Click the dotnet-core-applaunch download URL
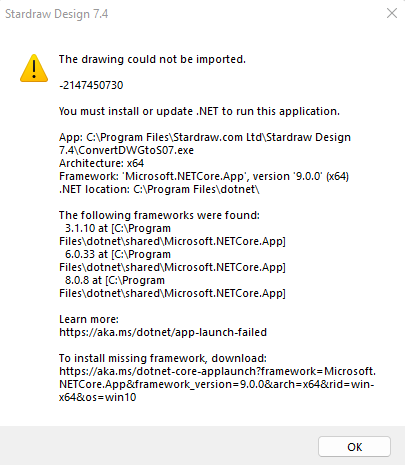Screen dimensions: 405x465 pos(217,384)
